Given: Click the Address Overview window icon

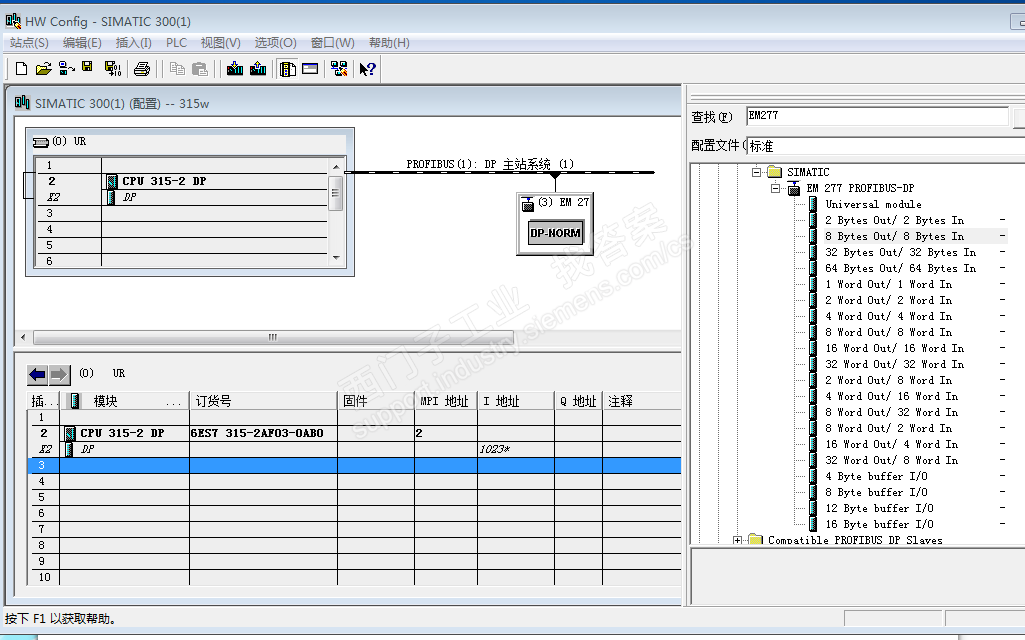Looking at the screenshot, I should [x=311, y=69].
